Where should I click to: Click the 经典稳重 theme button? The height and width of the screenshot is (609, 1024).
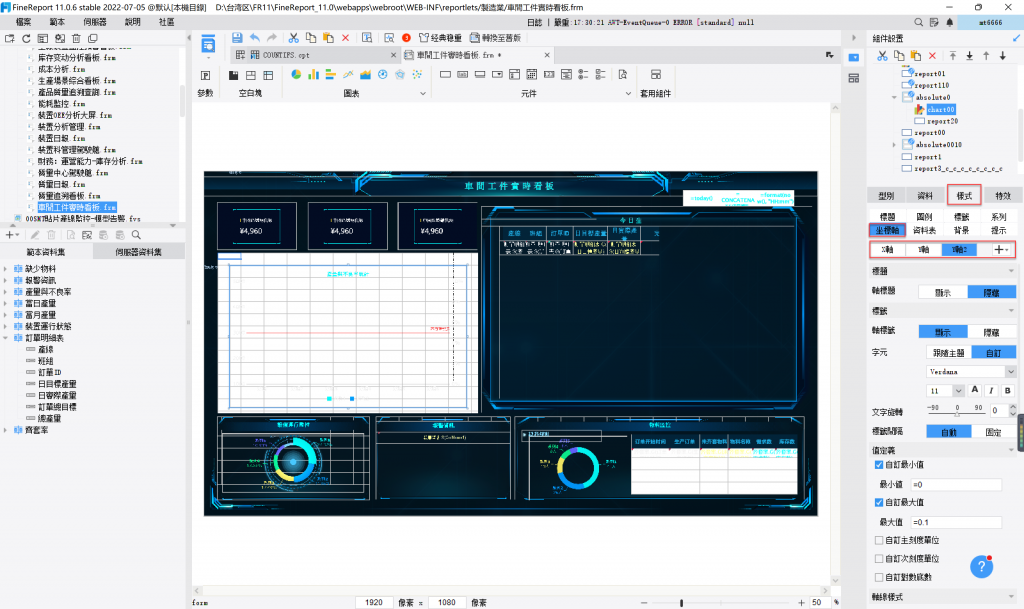(x=440, y=38)
